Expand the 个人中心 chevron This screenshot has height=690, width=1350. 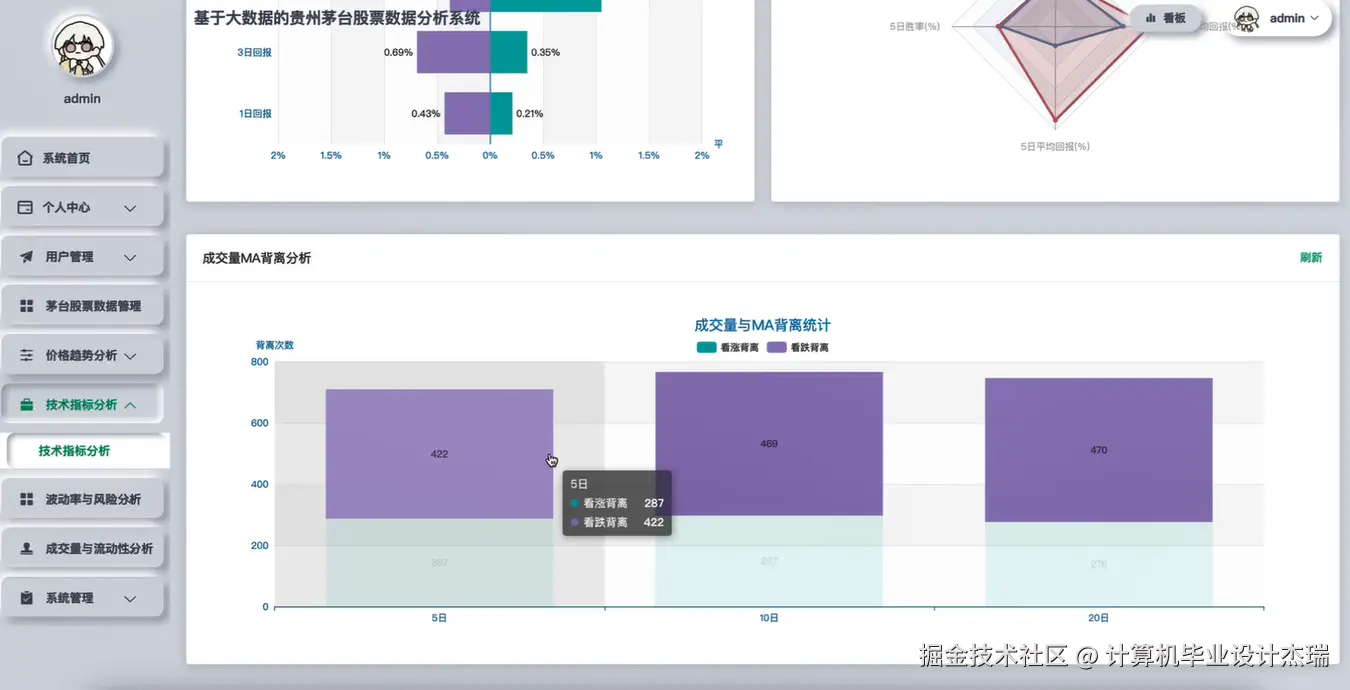pos(130,208)
